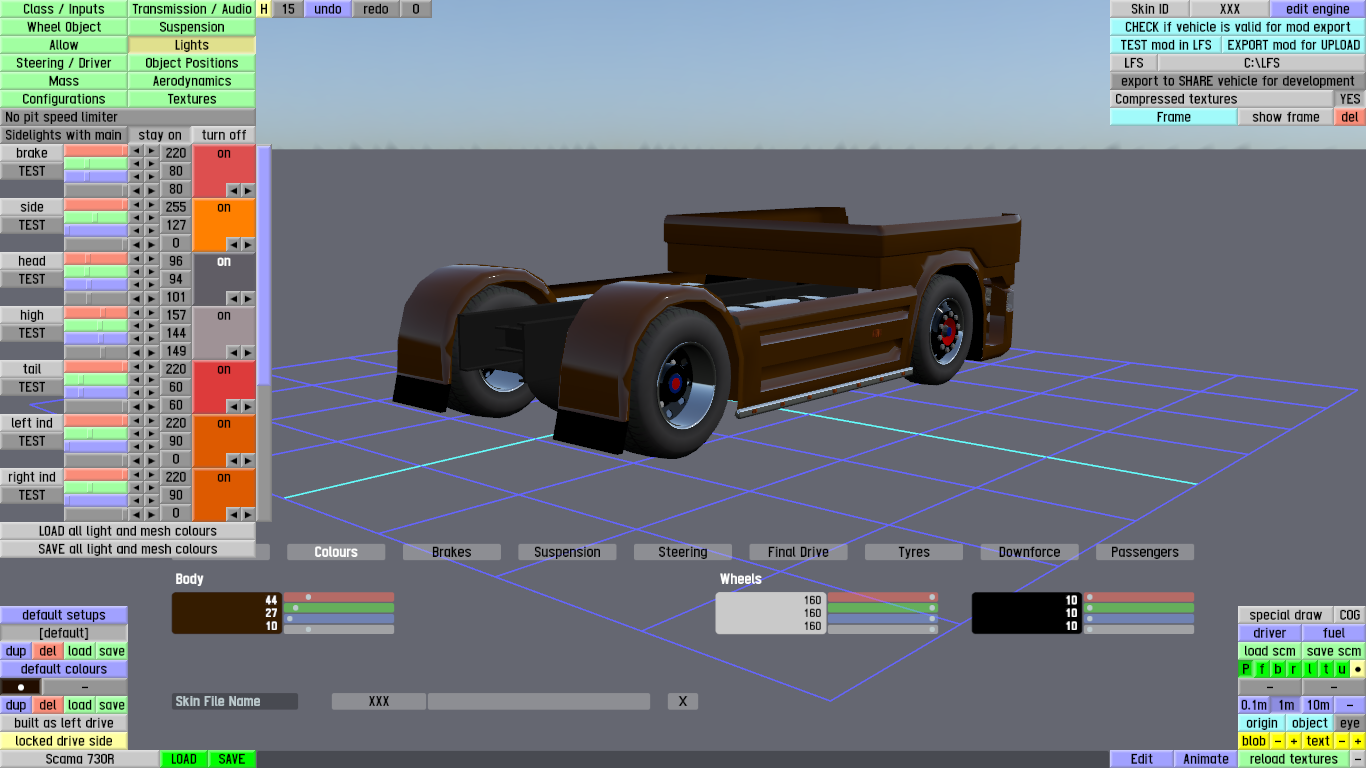The image size is (1366, 768).
Task: Click right arrow inside the high colour swatch
Action: click(x=247, y=352)
